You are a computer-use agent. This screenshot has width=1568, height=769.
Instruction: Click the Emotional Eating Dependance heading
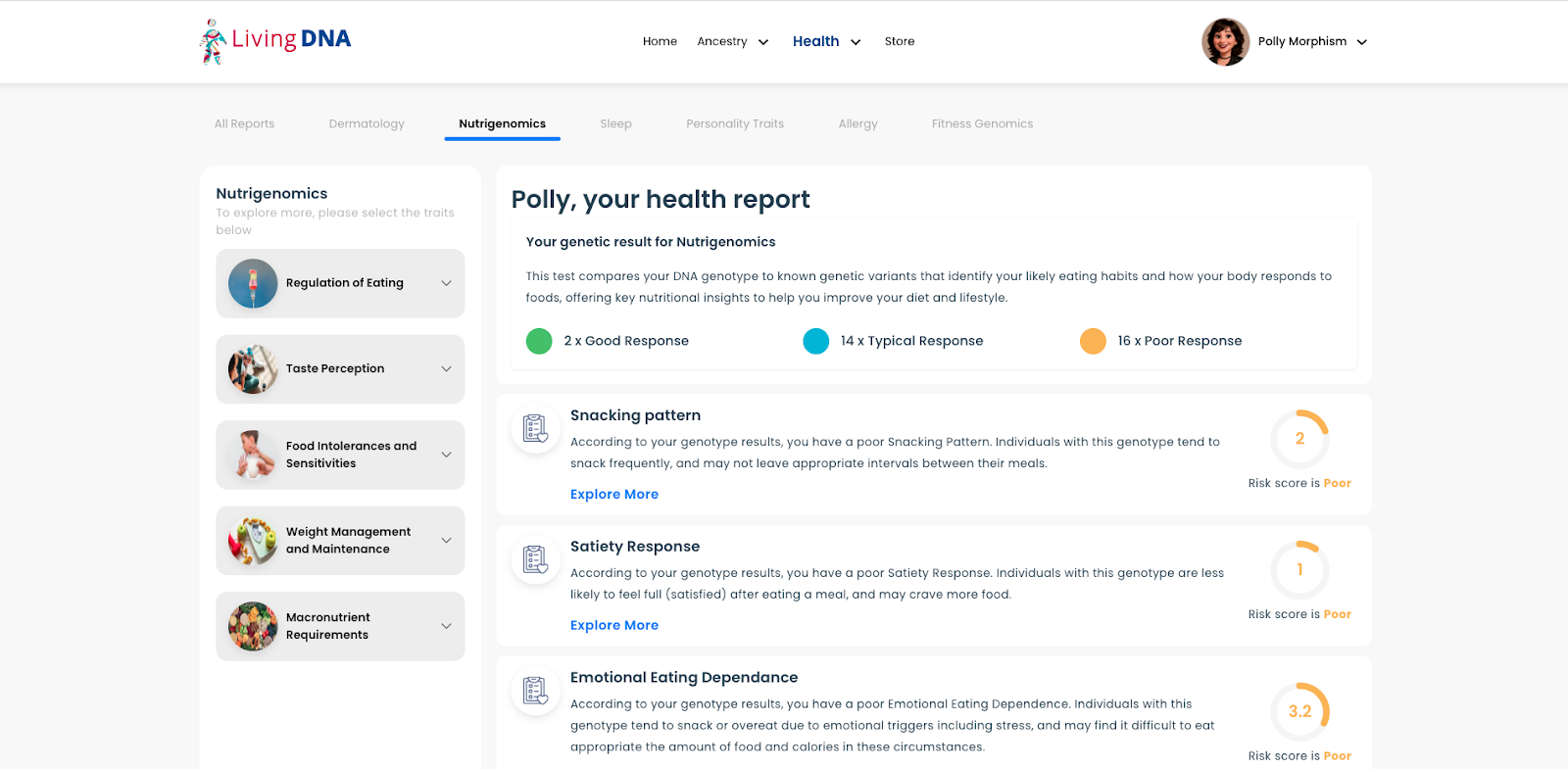[x=684, y=678]
